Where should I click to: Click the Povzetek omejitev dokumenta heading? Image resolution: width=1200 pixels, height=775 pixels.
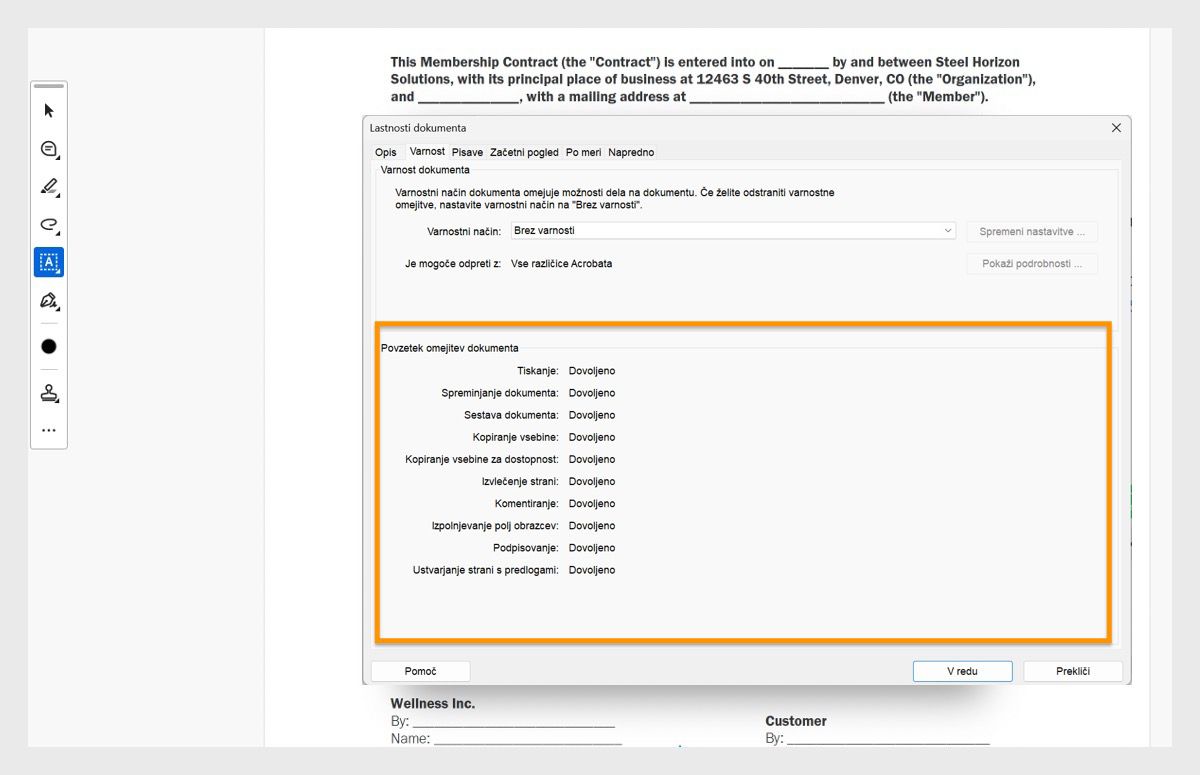450,348
